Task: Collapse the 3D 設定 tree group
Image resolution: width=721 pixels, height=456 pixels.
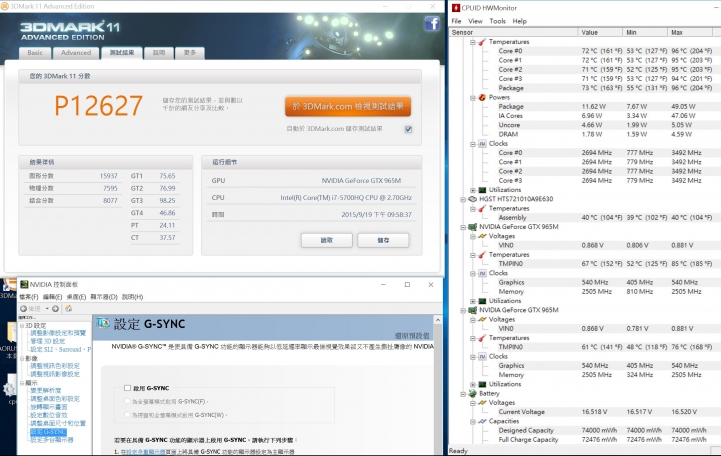Action: pyautogui.click(x=22, y=326)
